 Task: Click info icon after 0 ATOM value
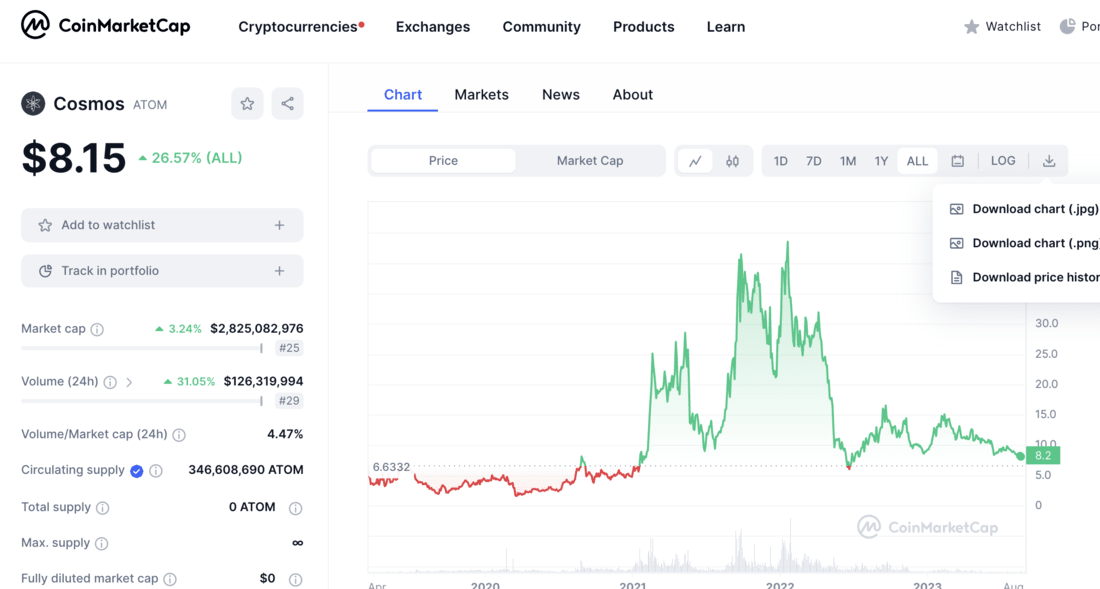(x=295, y=508)
